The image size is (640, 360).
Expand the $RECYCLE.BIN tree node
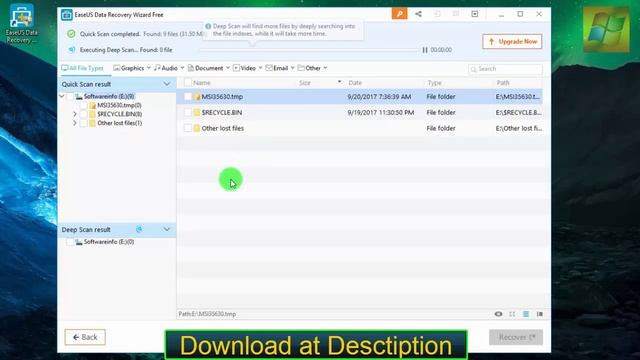click(x=75, y=114)
